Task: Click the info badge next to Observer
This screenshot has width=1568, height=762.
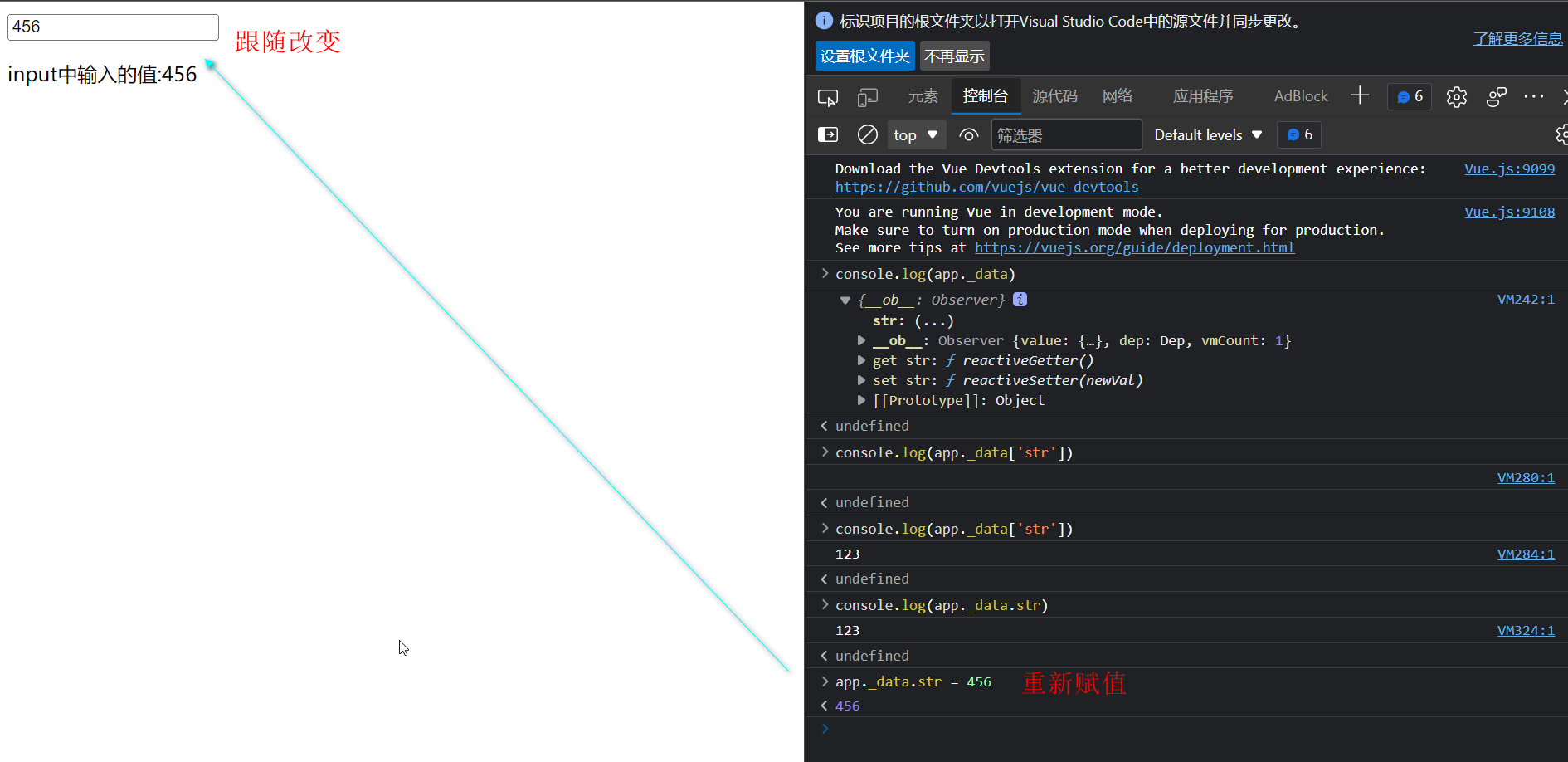Action: [x=1020, y=299]
